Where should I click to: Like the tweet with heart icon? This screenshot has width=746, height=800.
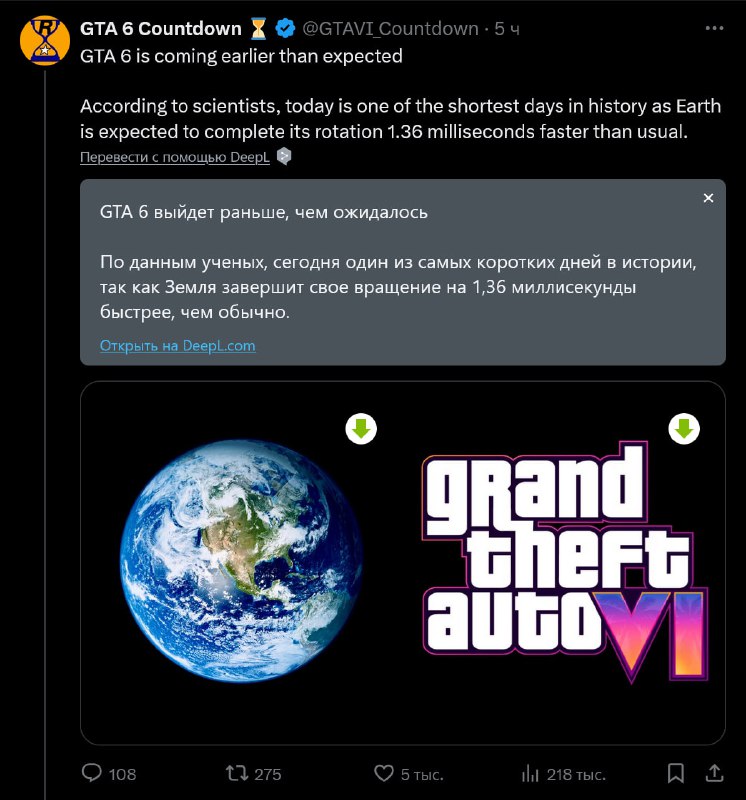click(x=383, y=773)
